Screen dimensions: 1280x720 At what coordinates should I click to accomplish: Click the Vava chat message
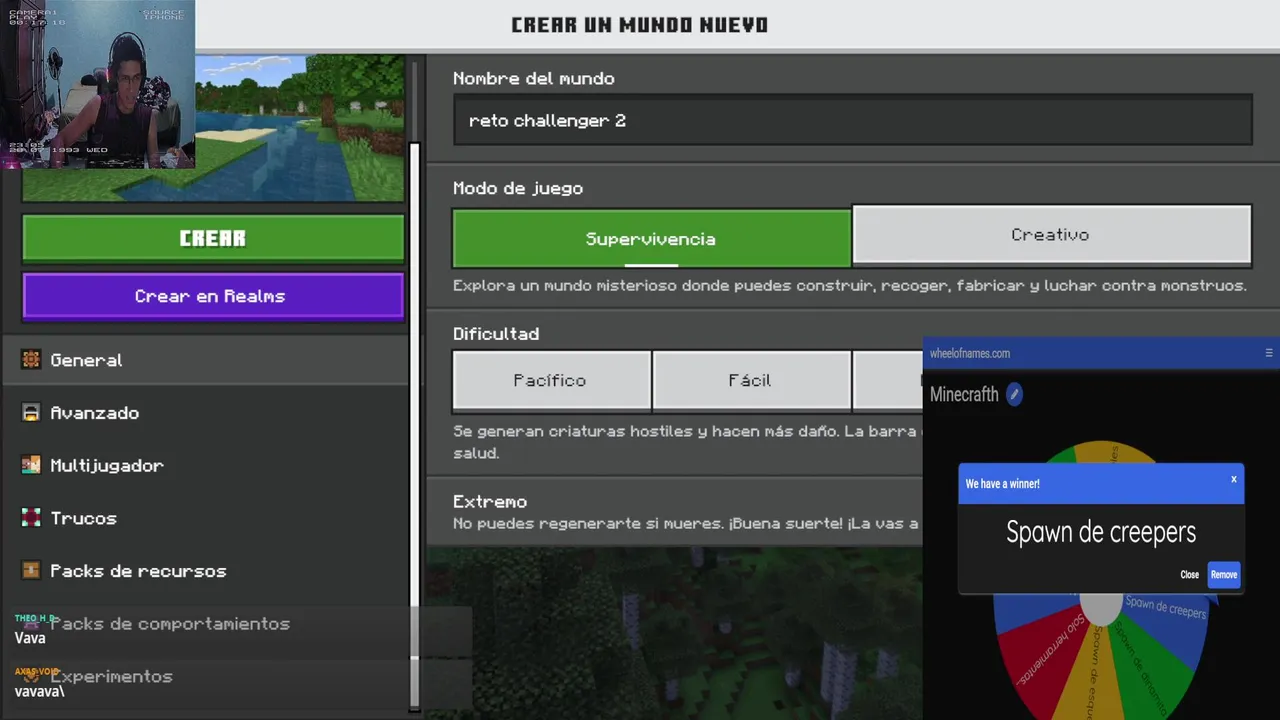[30, 638]
